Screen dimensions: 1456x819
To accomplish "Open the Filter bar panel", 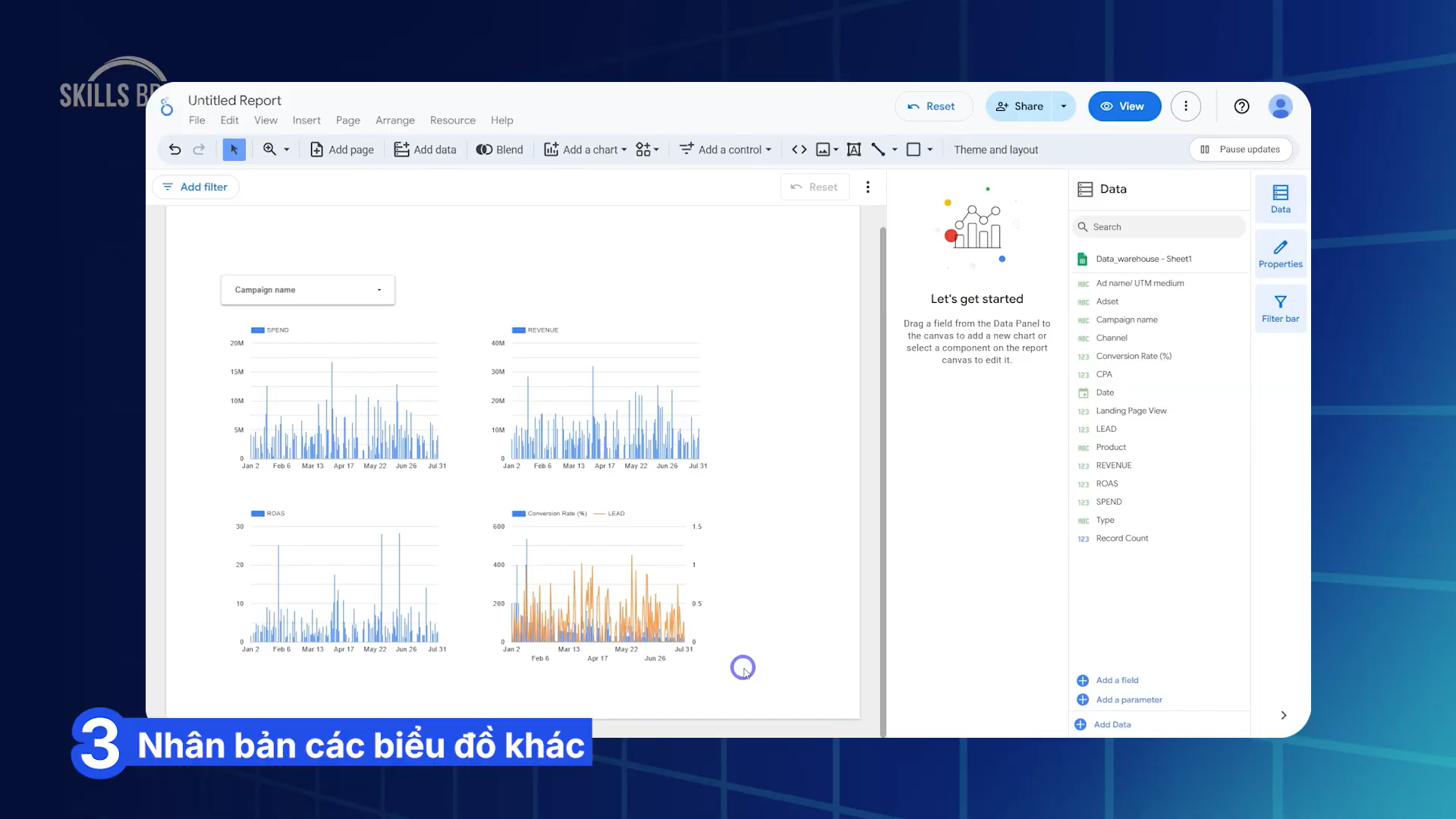I will [x=1280, y=308].
